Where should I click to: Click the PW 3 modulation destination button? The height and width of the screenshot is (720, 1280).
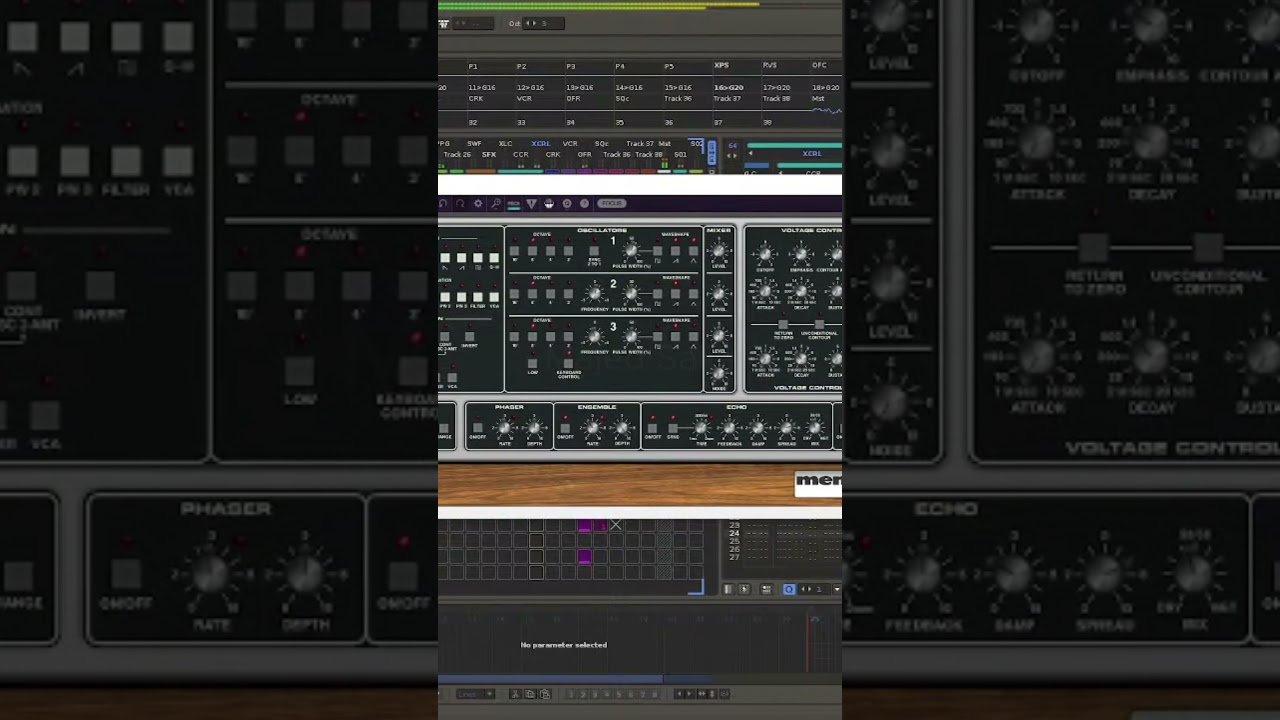pos(461,297)
